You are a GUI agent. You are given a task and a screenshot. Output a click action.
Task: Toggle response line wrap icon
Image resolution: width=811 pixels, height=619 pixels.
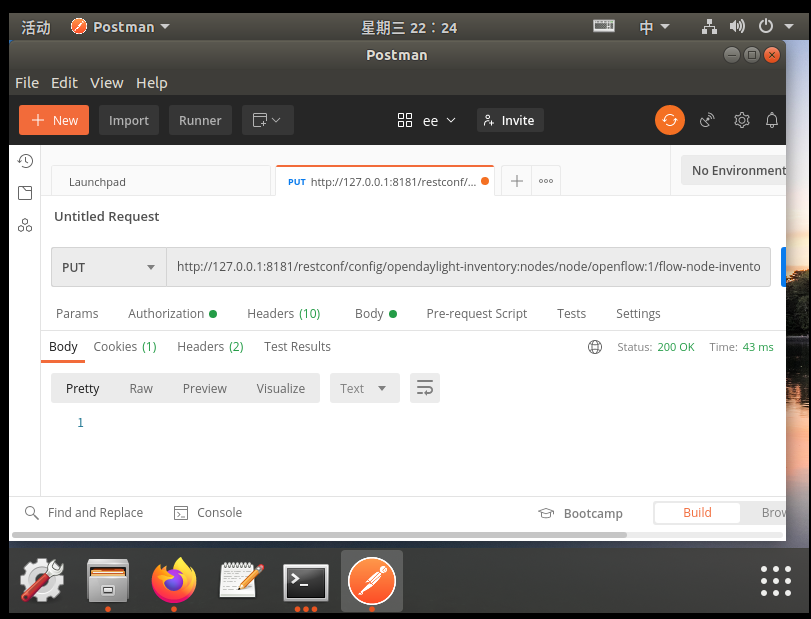425,388
